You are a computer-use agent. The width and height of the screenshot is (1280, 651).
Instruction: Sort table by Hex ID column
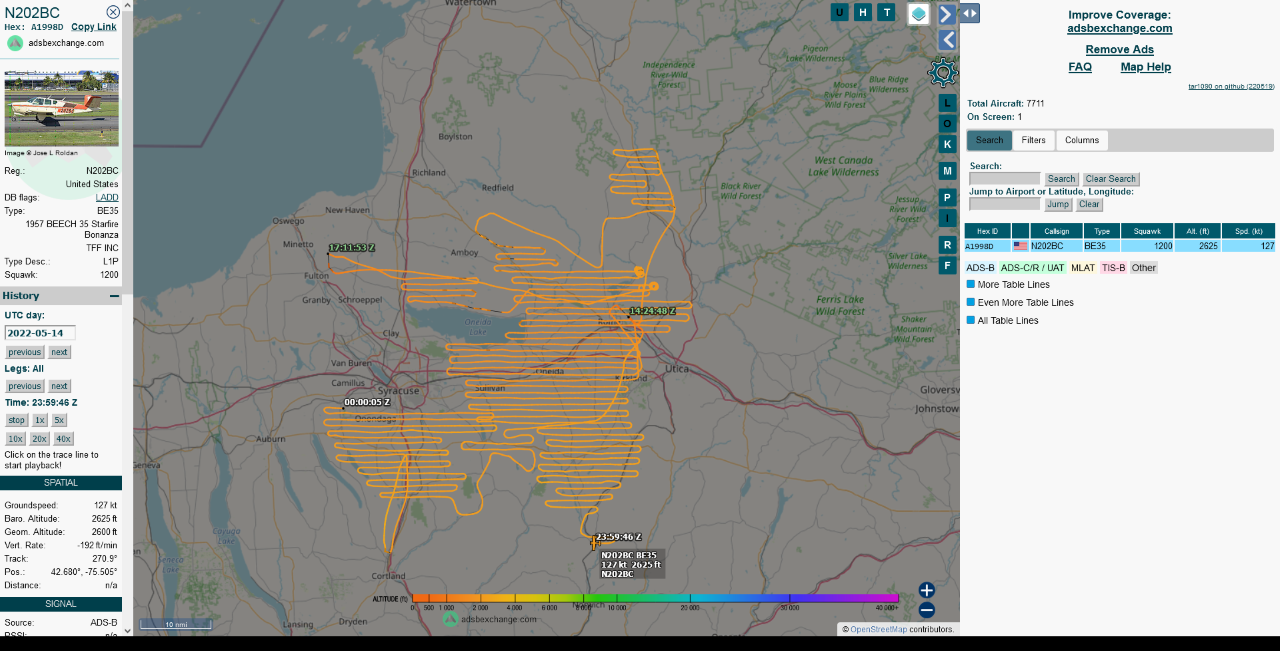[x=988, y=231]
